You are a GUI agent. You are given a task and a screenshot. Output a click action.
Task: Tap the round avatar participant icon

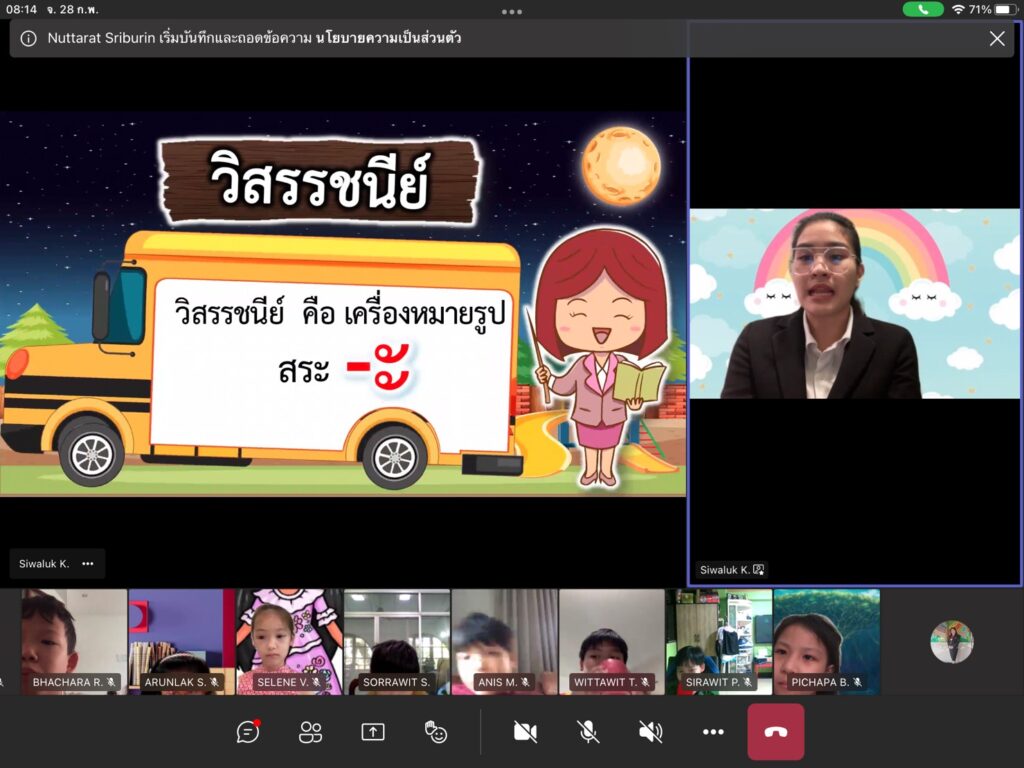pos(951,642)
